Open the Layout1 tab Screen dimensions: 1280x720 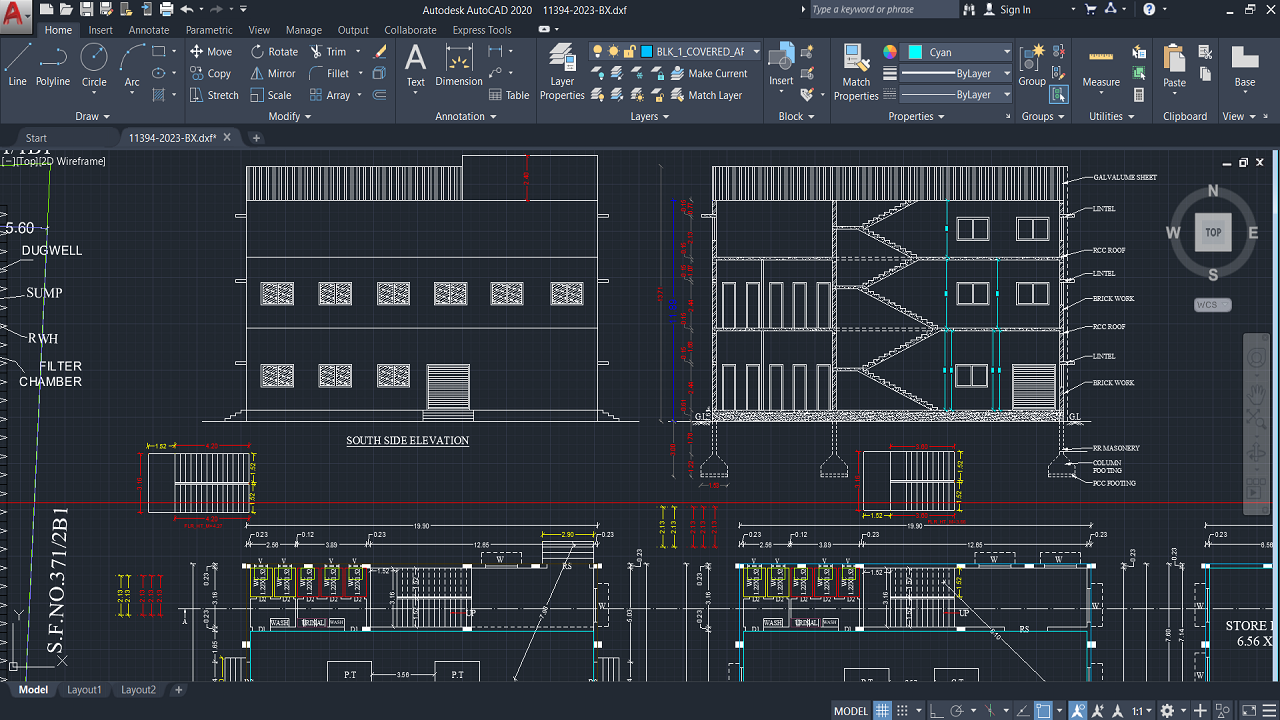pos(84,690)
